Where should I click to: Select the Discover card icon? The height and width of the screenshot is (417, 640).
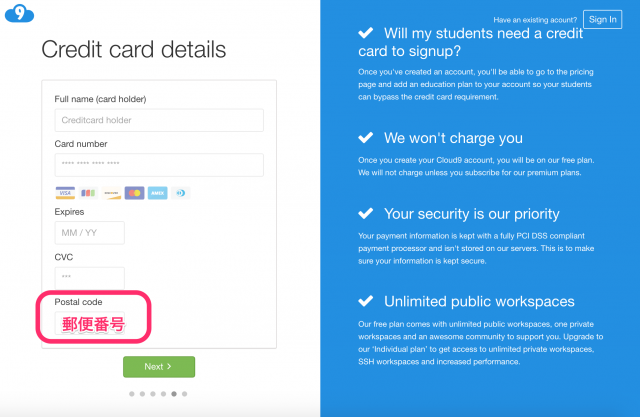[111, 193]
